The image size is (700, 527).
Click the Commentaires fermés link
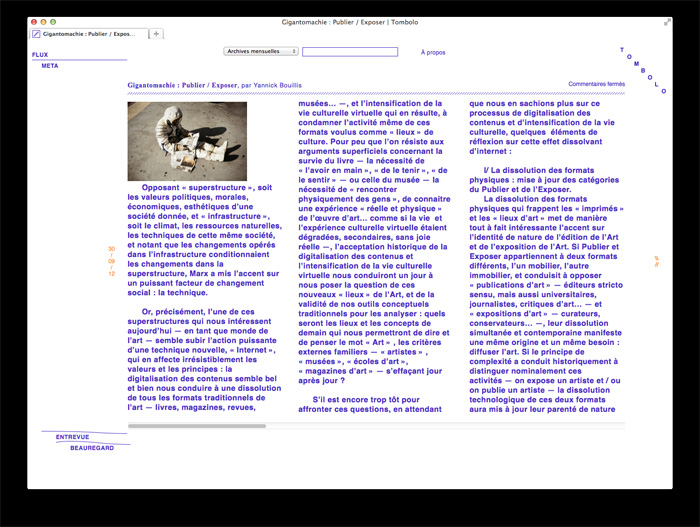[x=596, y=84]
